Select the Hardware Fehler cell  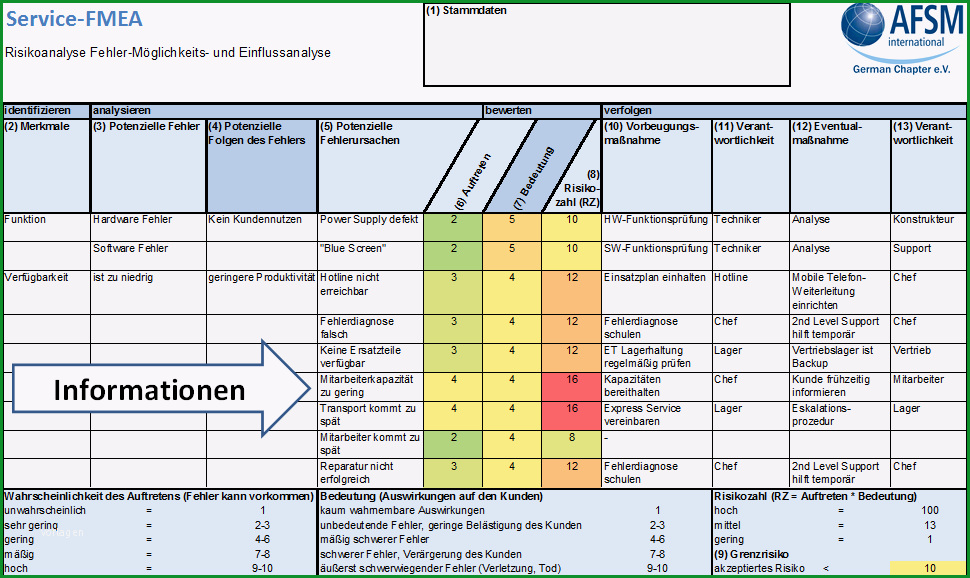tap(148, 227)
